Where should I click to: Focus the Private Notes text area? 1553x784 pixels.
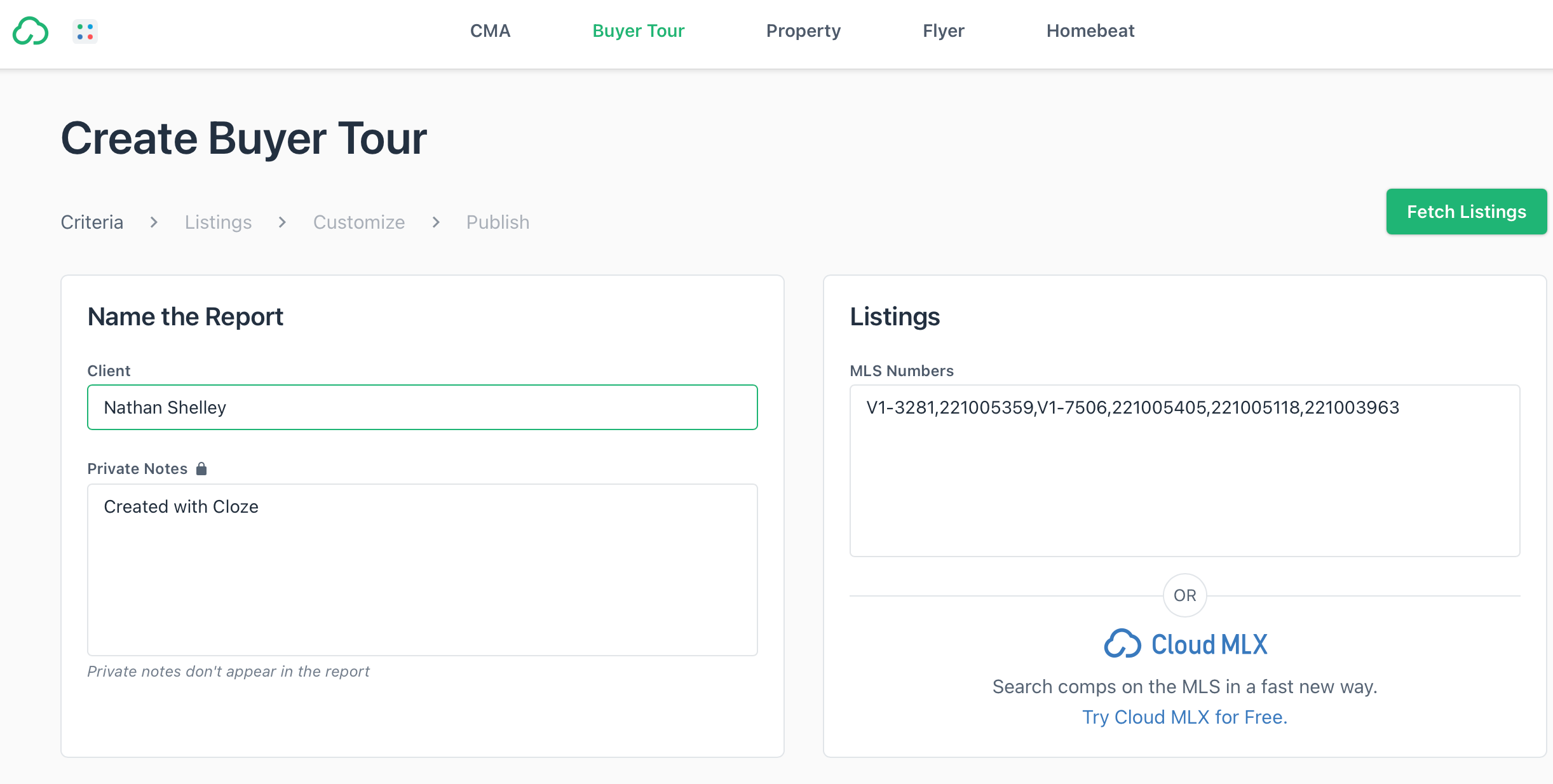click(422, 569)
